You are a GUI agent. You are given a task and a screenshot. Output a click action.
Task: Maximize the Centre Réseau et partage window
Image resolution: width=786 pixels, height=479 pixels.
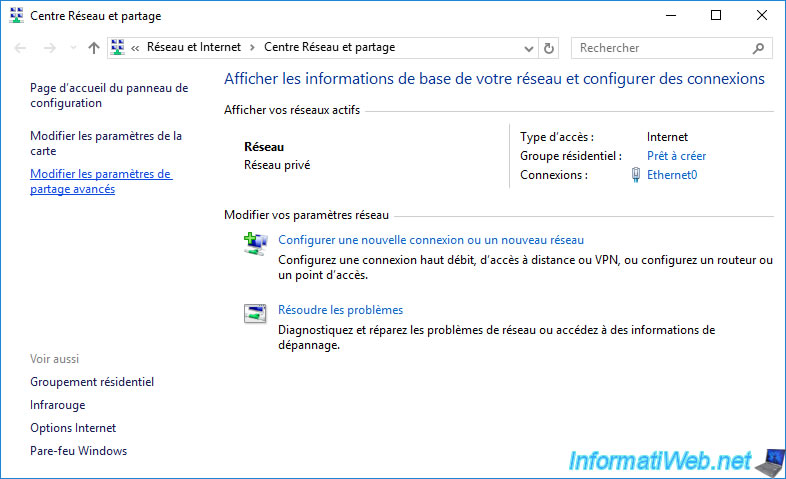point(716,16)
